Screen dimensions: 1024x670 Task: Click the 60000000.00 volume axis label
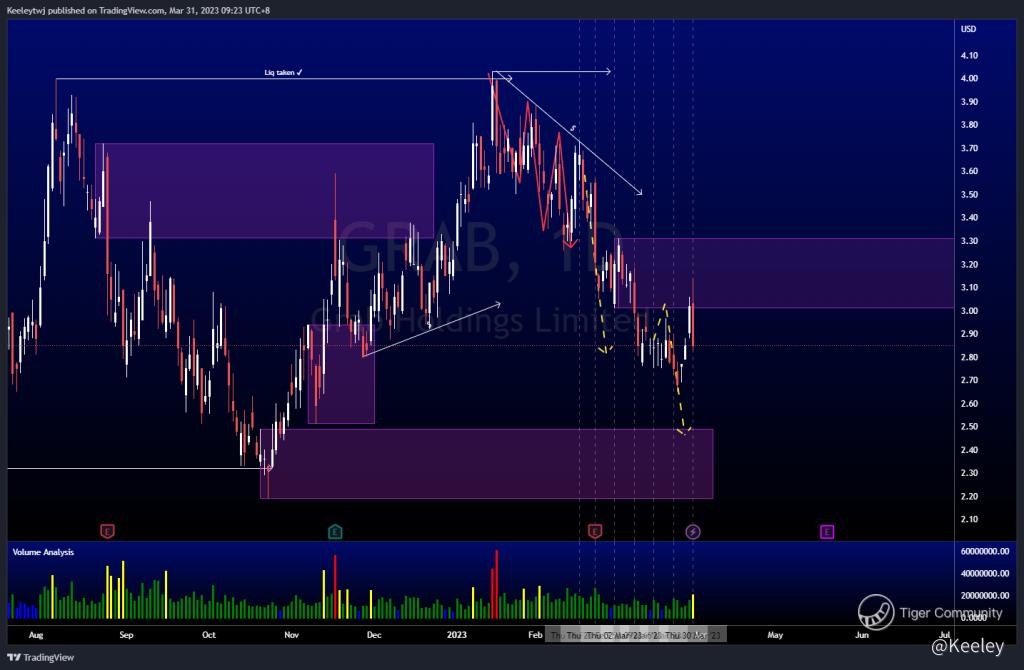[985, 551]
